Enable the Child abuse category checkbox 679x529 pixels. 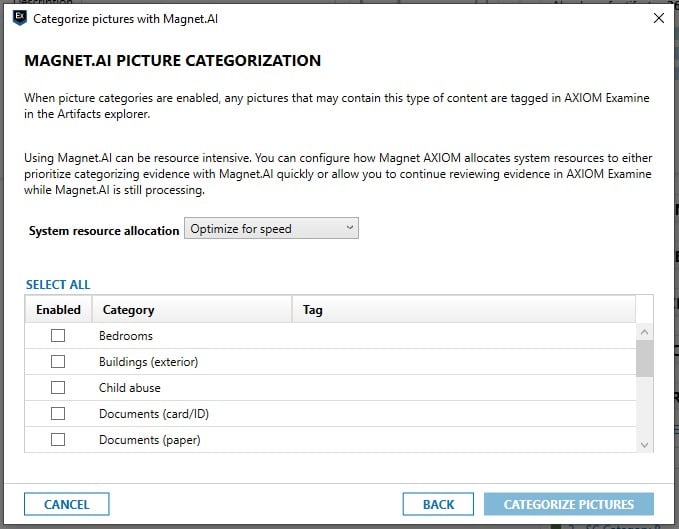tap(58, 387)
